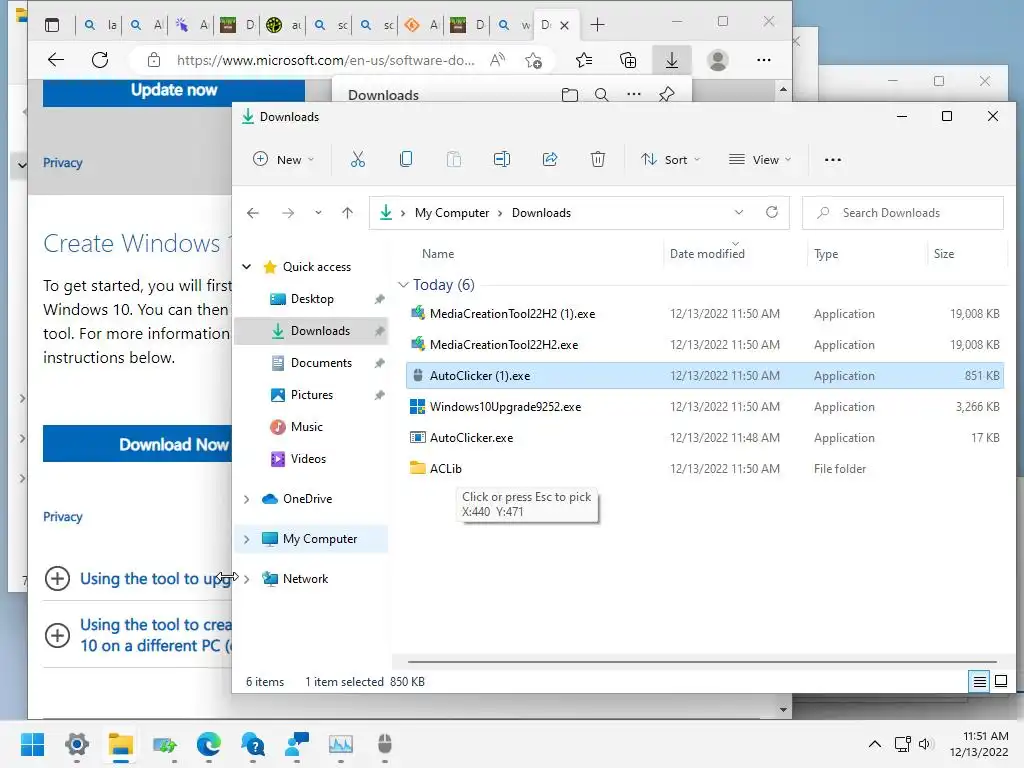Open the Windows Start button
The width and height of the screenshot is (1024, 768).
point(32,744)
